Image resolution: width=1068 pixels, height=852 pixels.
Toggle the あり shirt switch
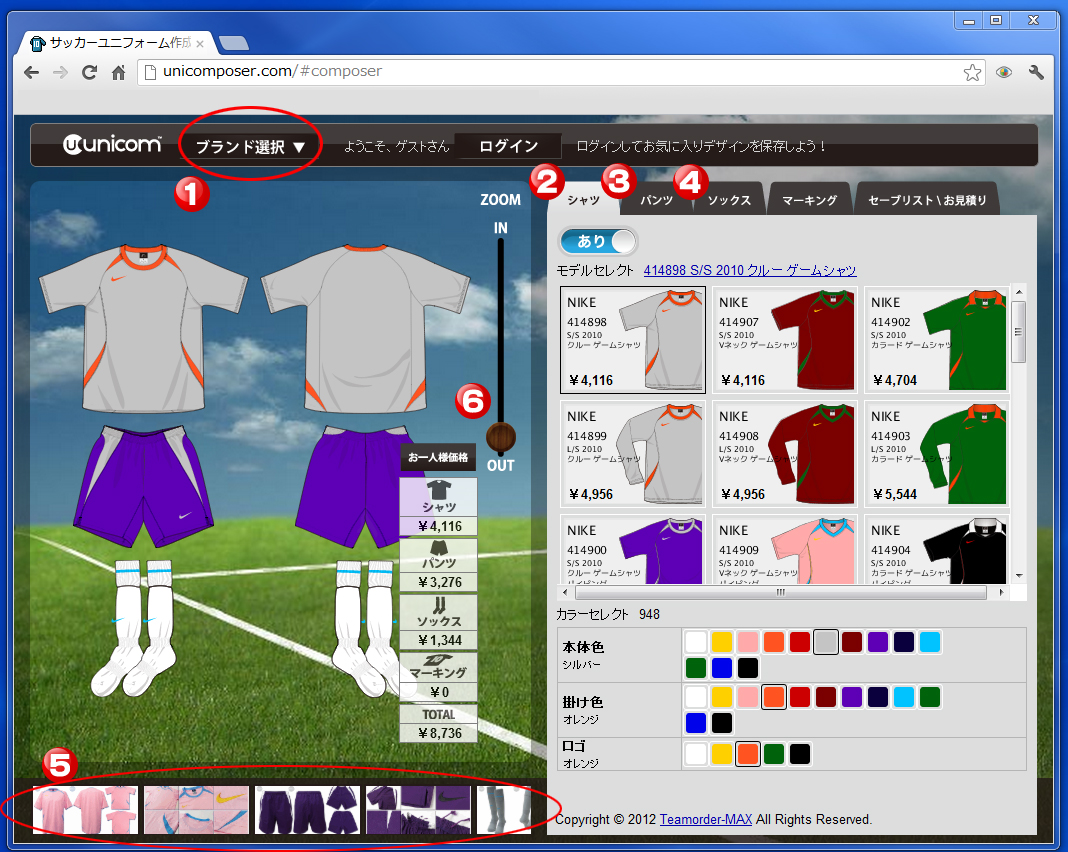(598, 241)
